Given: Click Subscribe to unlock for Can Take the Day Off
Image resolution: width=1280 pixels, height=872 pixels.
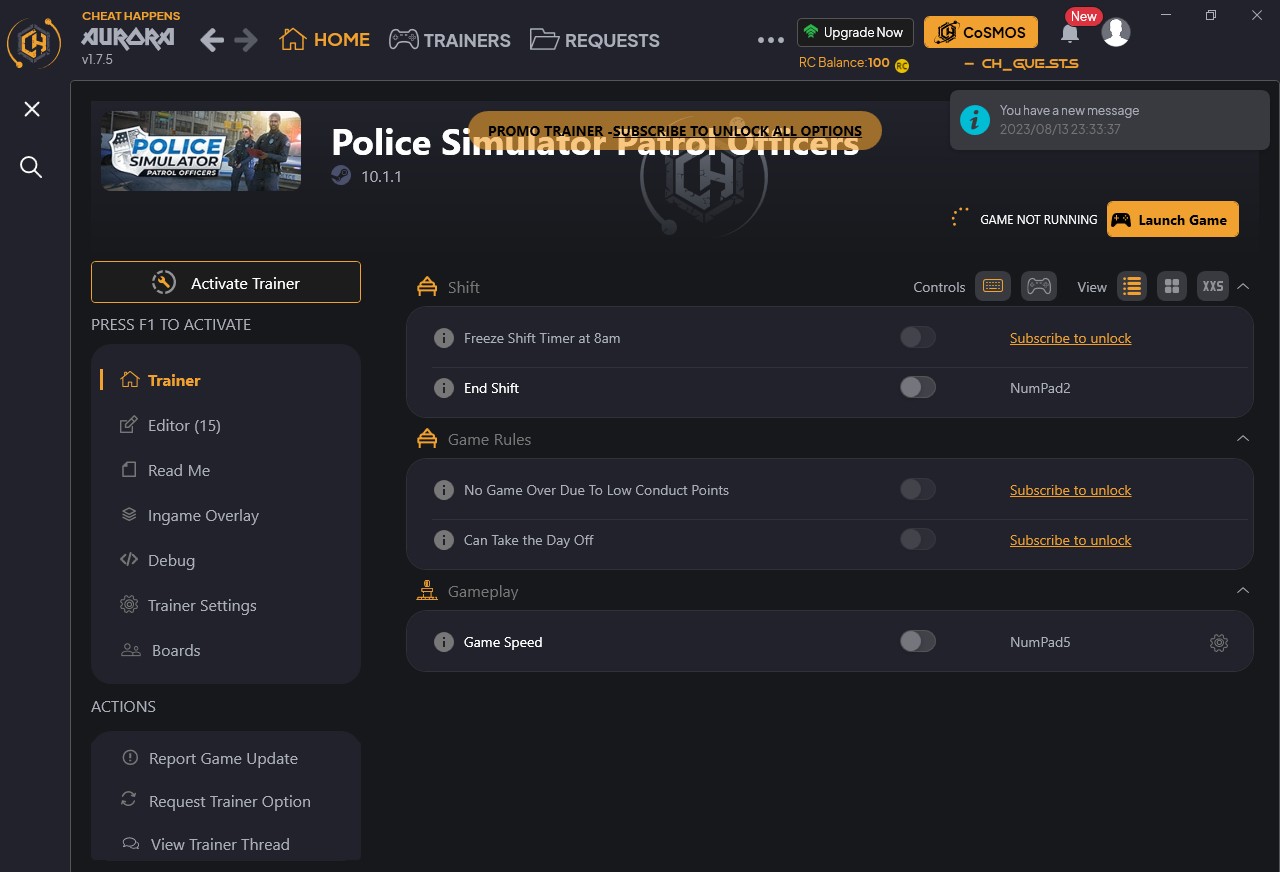Looking at the screenshot, I should tap(1070, 540).
